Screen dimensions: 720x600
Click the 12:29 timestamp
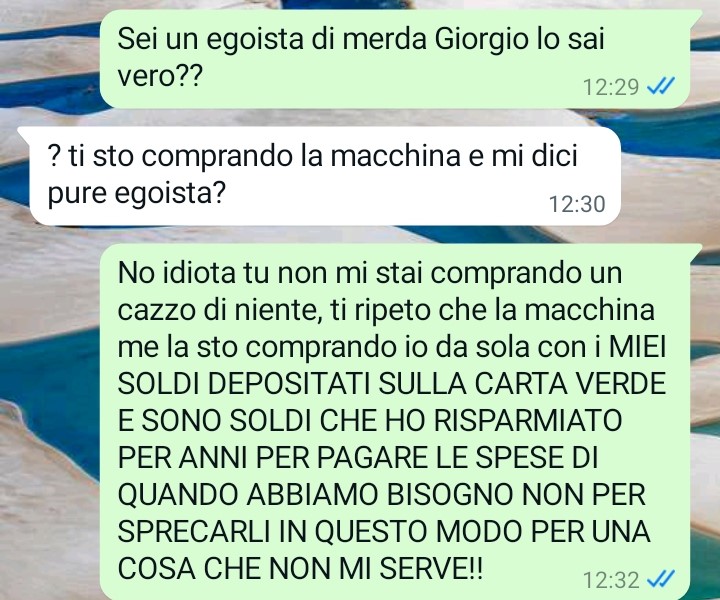point(611,87)
